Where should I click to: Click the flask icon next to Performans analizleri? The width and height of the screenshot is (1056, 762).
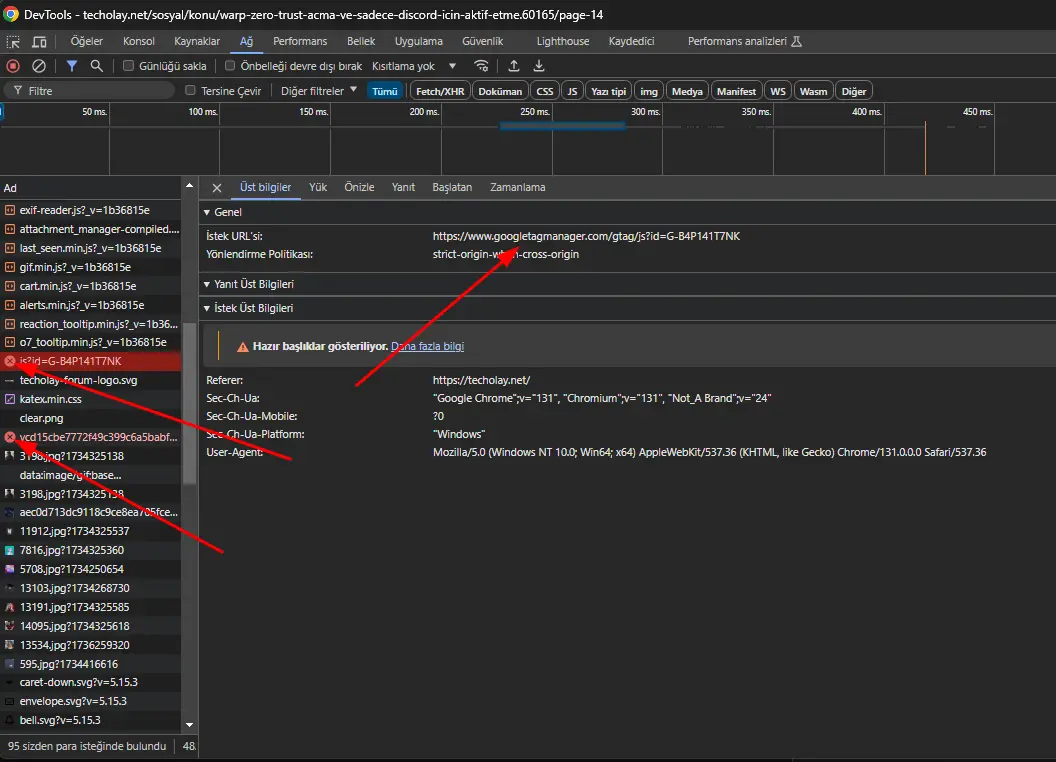tap(797, 42)
